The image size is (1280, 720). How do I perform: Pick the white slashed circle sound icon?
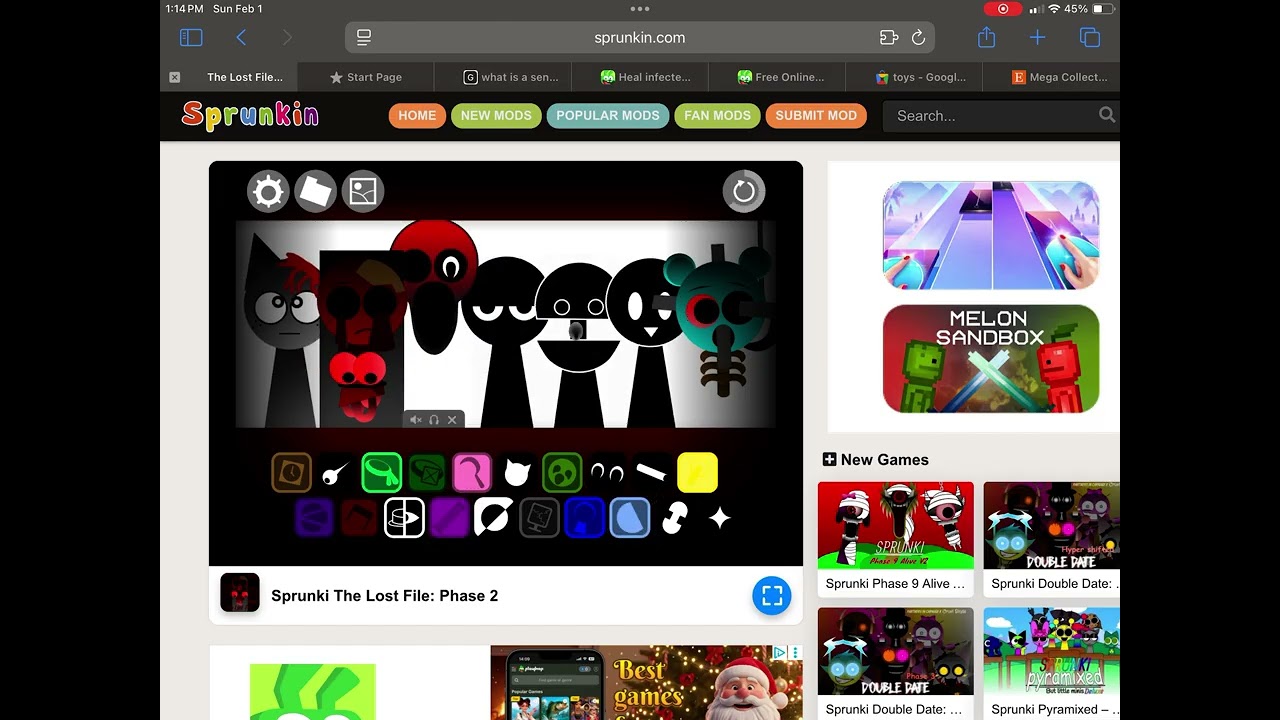(x=494, y=517)
